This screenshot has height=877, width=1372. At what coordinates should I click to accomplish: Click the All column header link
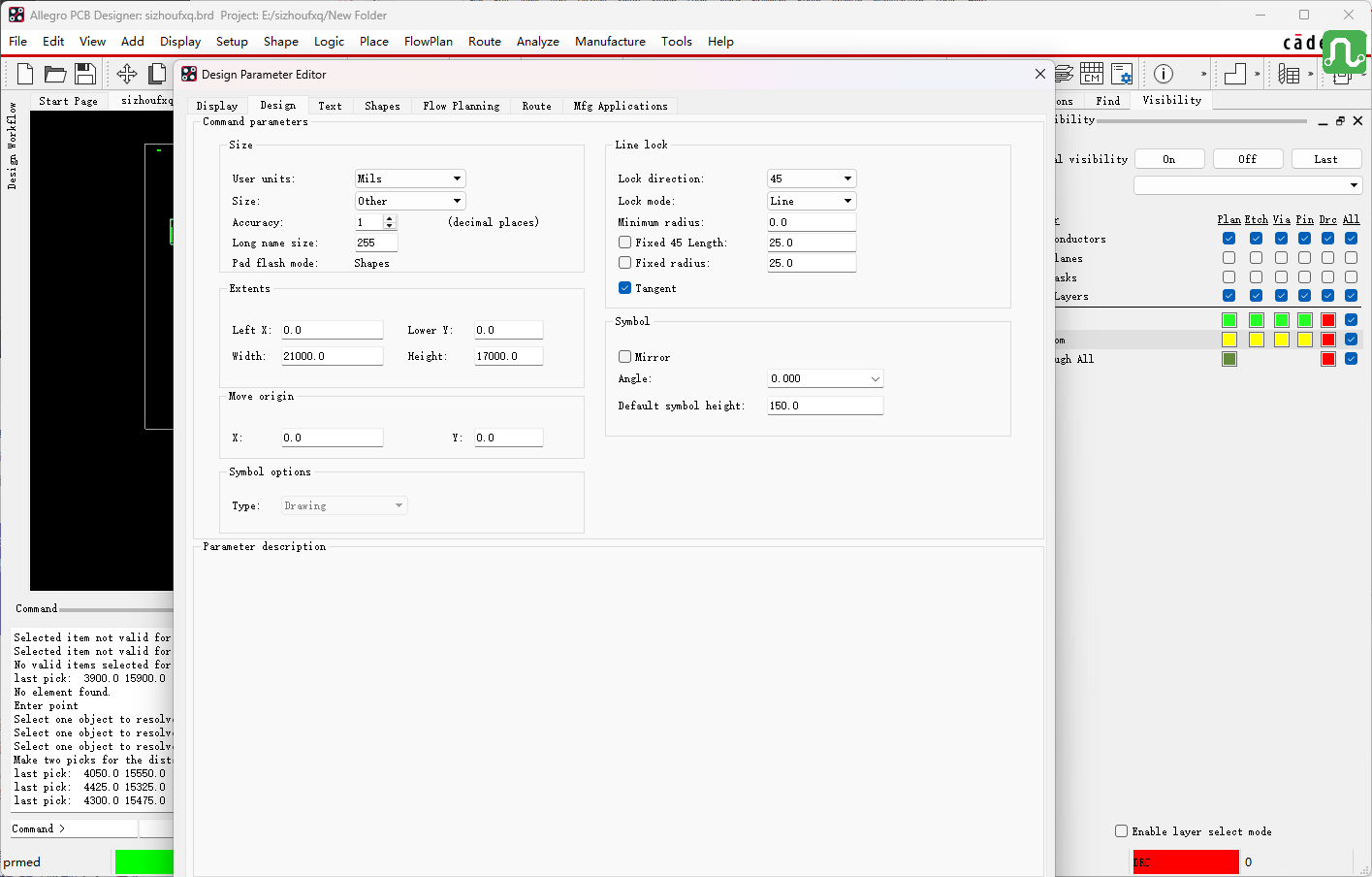1352,219
